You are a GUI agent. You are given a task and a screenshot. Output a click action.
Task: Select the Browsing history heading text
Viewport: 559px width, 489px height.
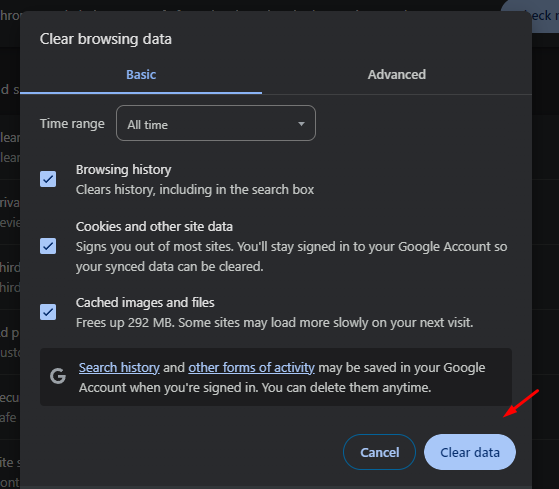123,170
